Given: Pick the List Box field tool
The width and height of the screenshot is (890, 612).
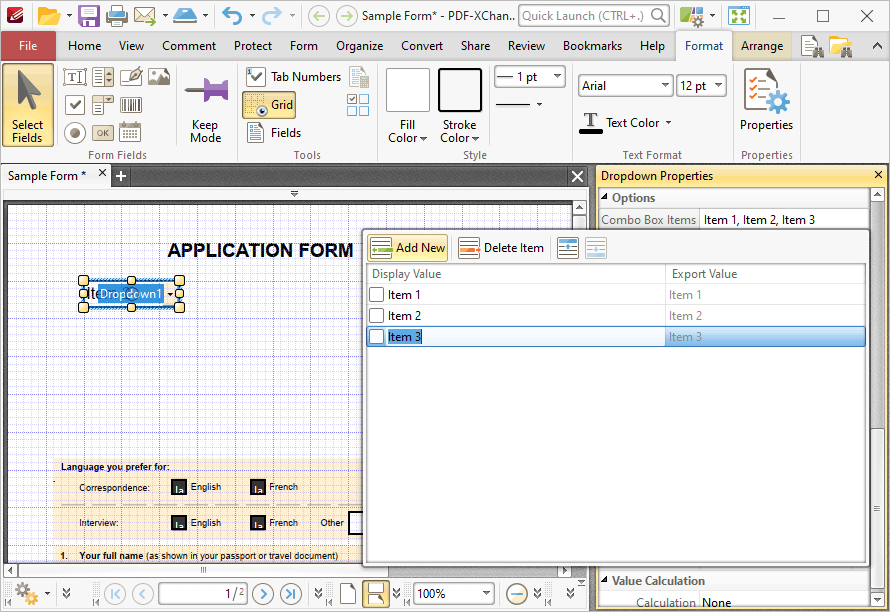Looking at the screenshot, I should pyautogui.click(x=103, y=77).
